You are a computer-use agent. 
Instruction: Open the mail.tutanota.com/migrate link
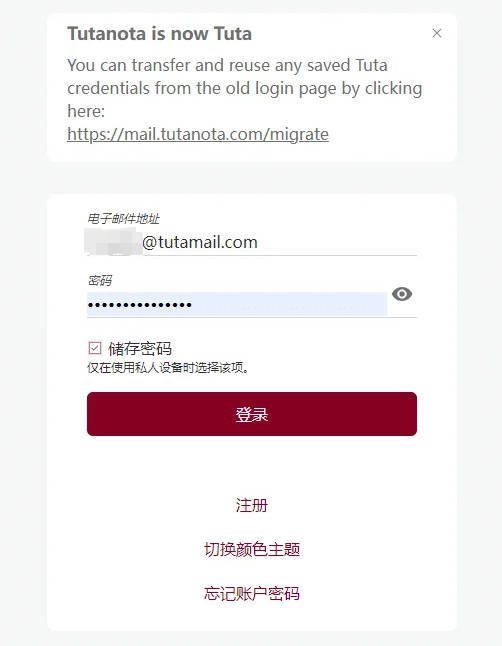pos(198,134)
